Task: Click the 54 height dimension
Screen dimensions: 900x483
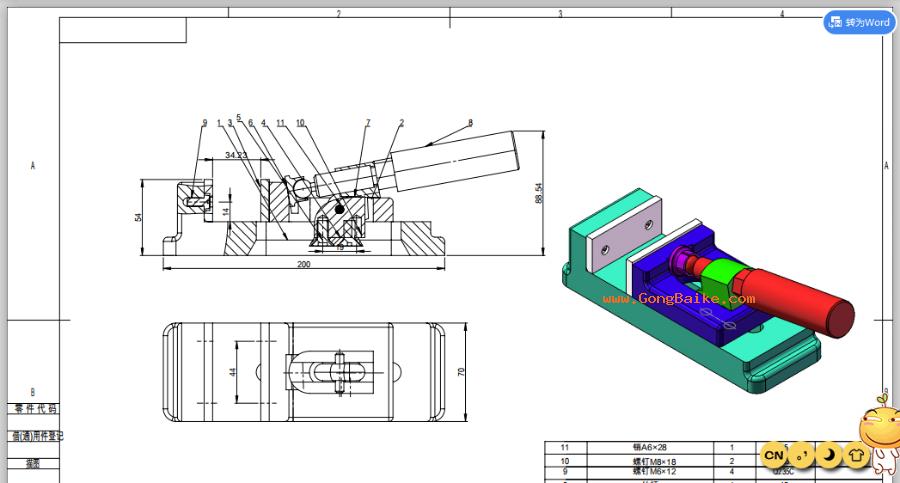Action: click(140, 215)
